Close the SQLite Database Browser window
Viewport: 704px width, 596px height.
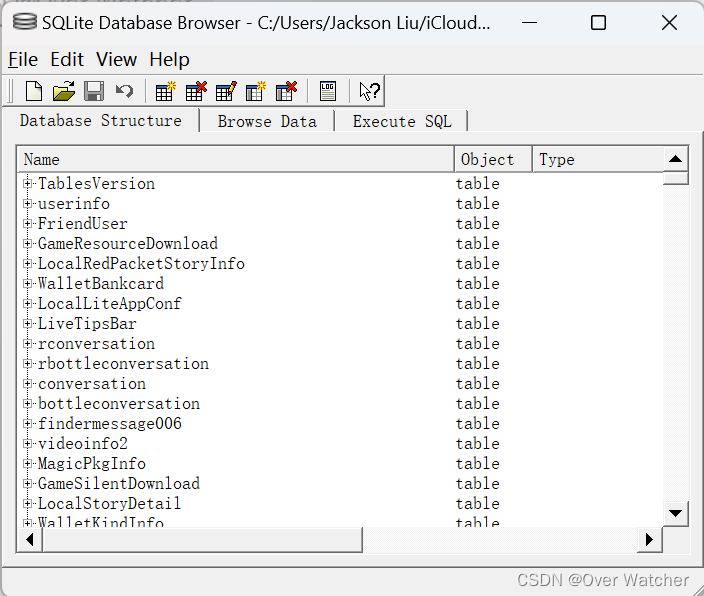coord(669,22)
